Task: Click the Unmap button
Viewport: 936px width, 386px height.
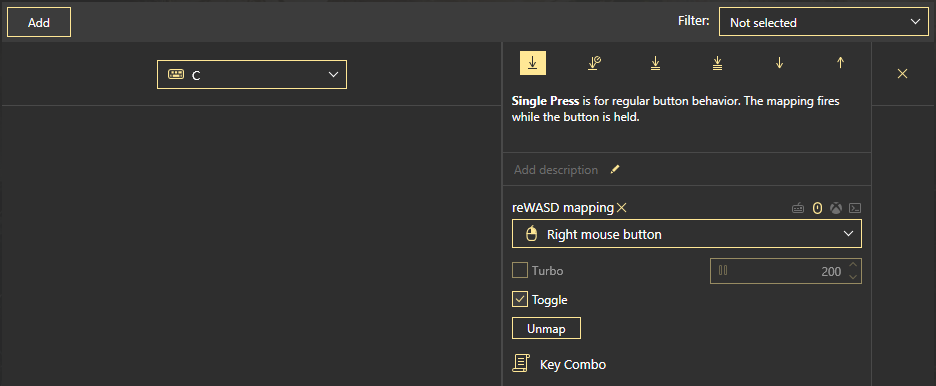Action: [x=546, y=328]
